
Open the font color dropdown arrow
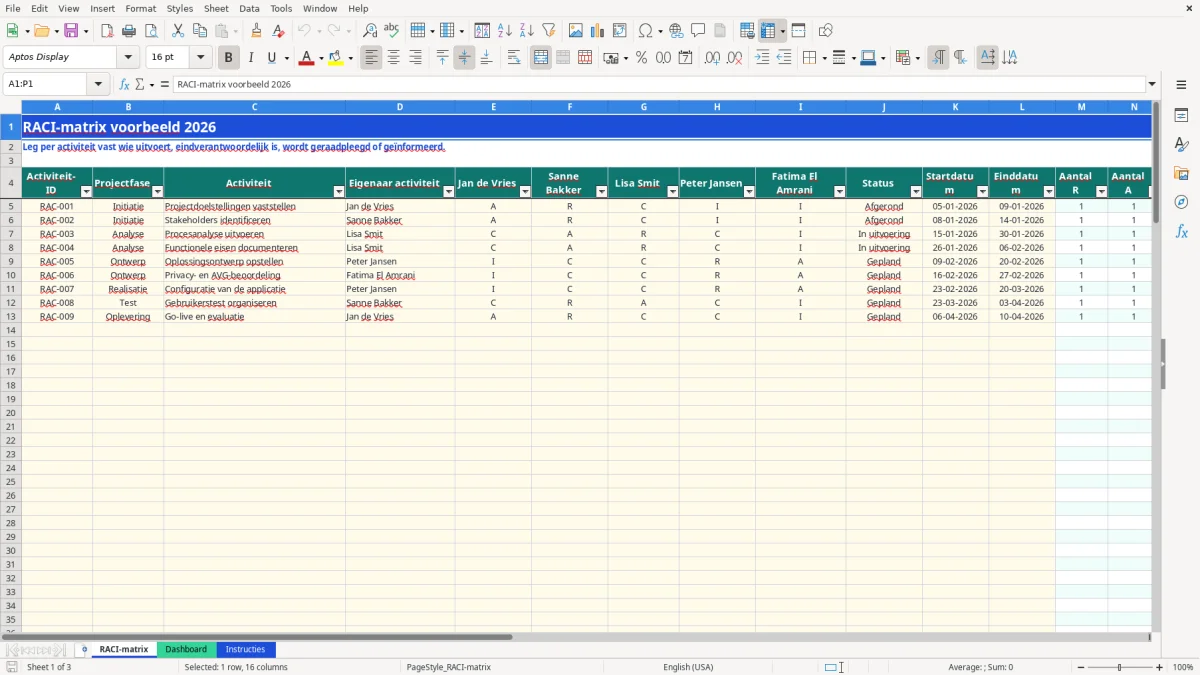[x=320, y=58]
